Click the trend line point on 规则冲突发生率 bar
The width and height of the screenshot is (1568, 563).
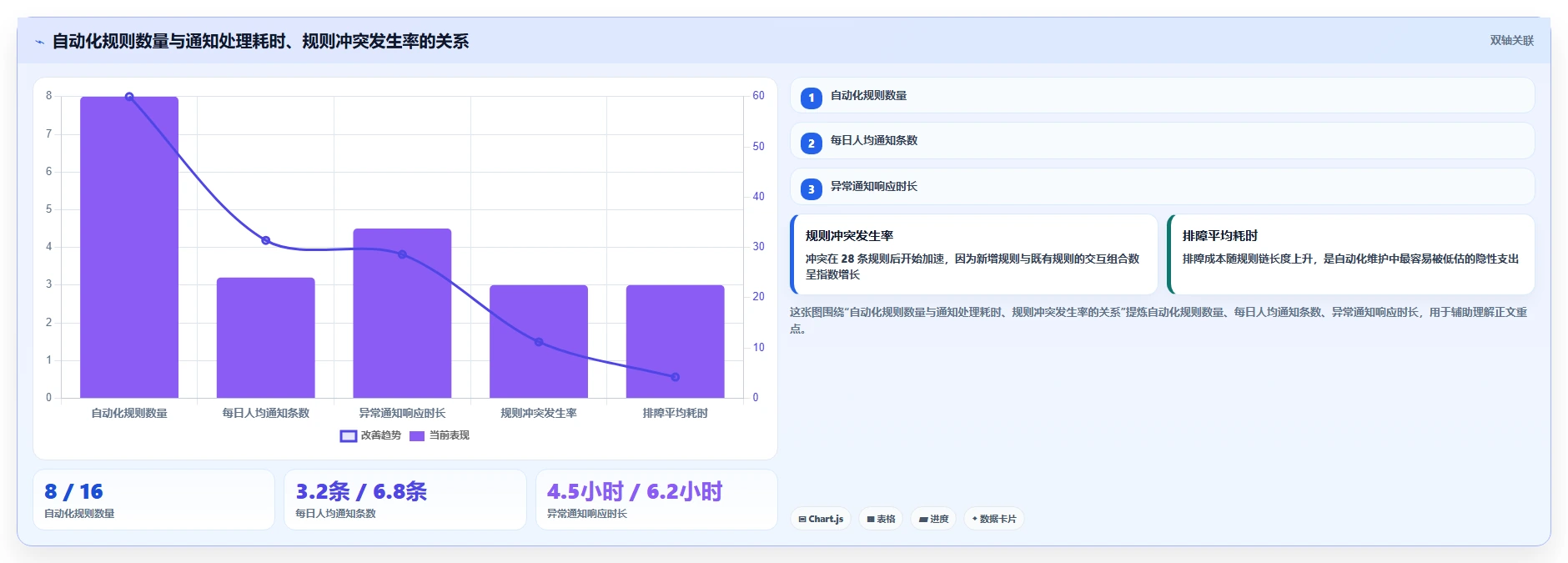point(539,342)
